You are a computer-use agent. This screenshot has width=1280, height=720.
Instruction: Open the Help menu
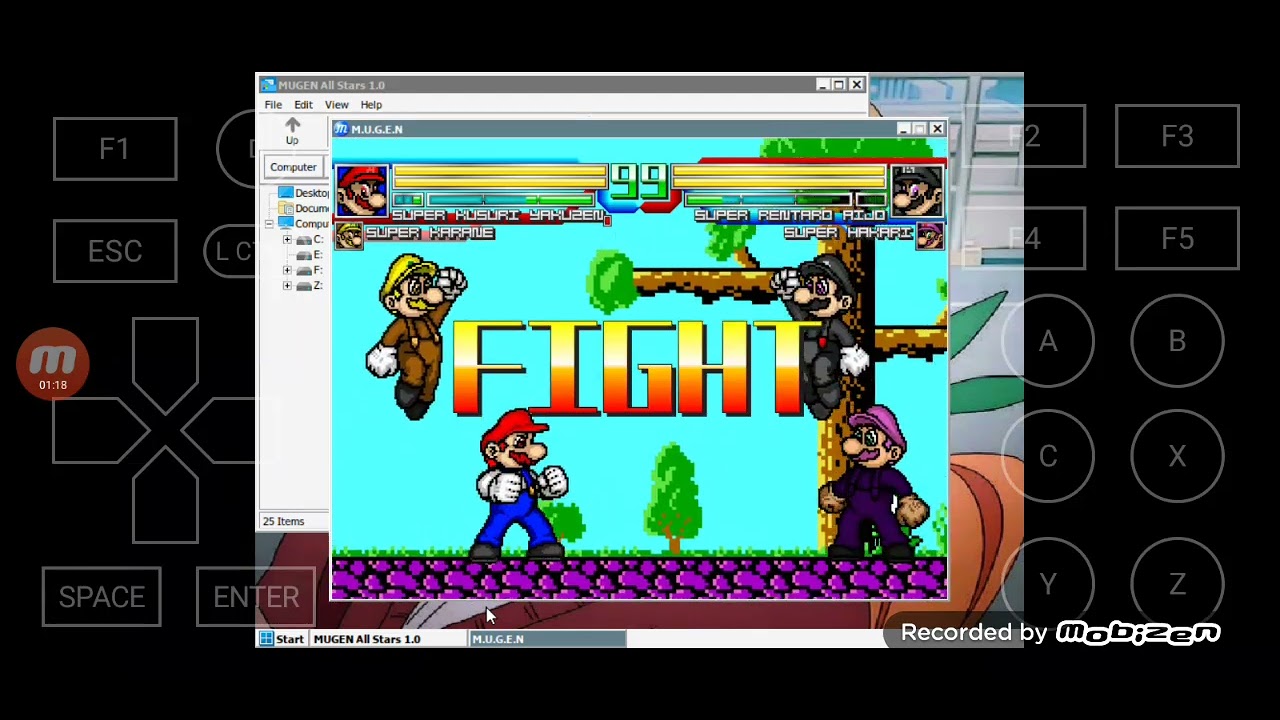[371, 105]
